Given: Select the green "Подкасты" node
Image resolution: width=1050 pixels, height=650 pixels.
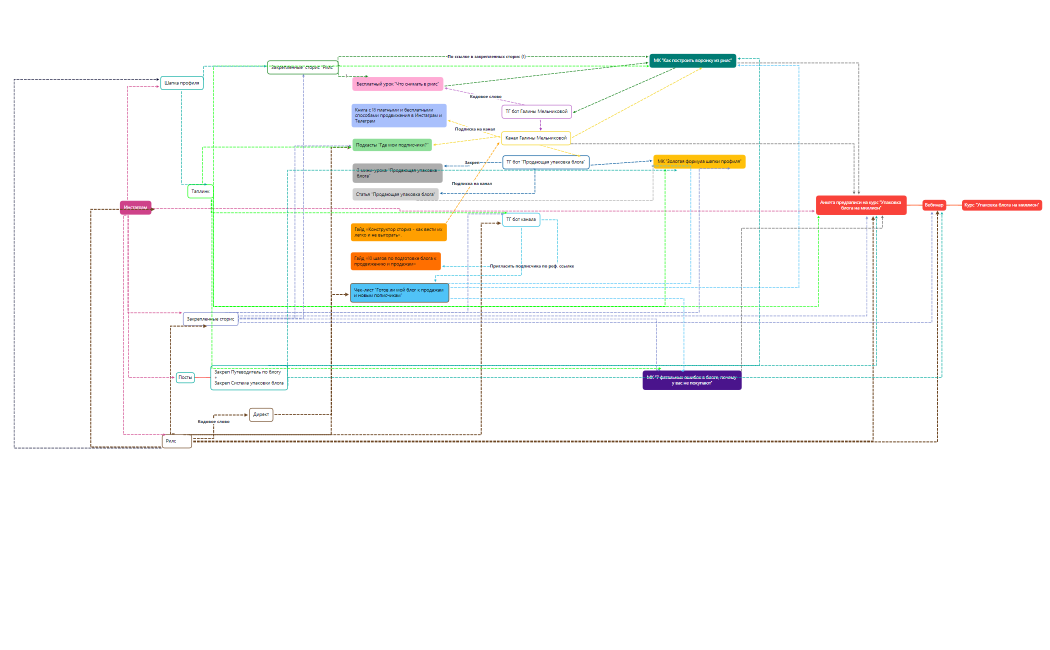Looking at the screenshot, I should (x=392, y=145).
